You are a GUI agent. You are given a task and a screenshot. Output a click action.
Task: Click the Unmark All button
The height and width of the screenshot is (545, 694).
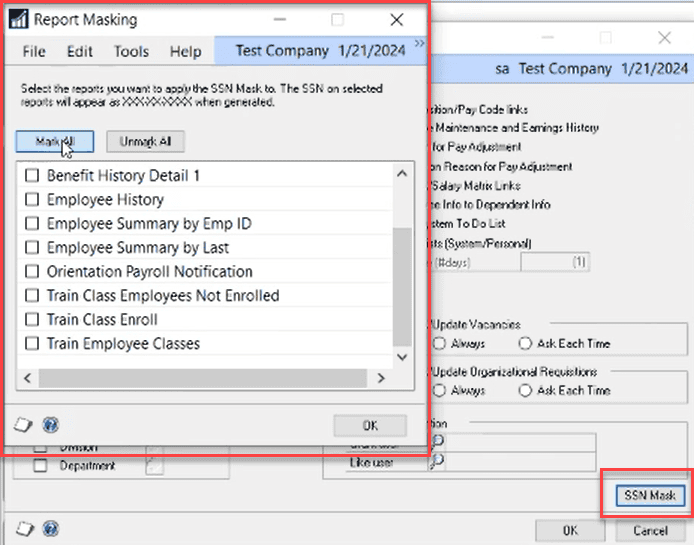145,142
